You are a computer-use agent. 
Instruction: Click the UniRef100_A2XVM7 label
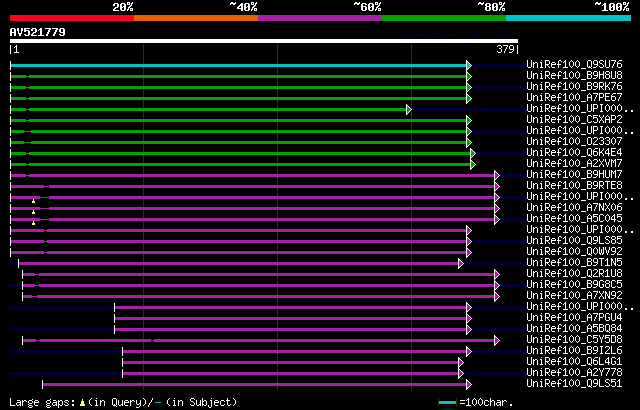click(x=574, y=163)
